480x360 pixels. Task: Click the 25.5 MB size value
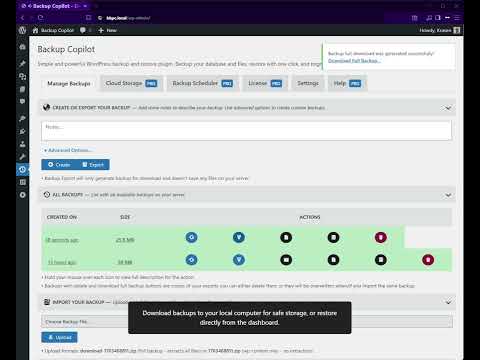pyautogui.click(x=125, y=240)
